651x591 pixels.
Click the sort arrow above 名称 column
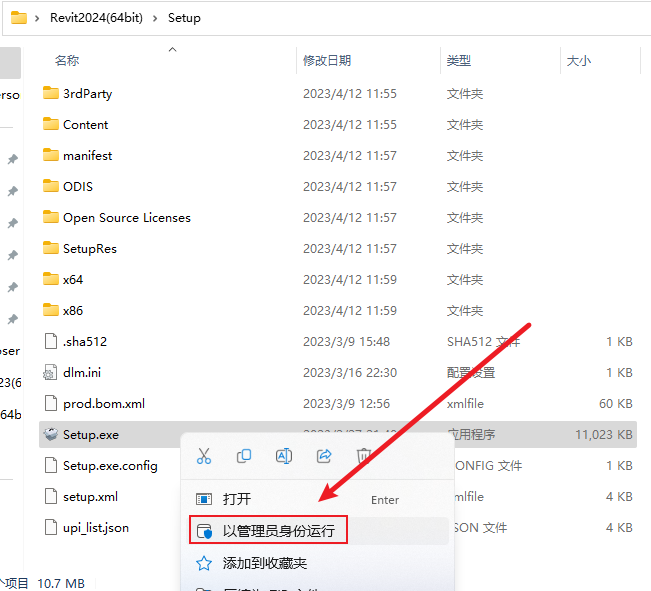[173, 49]
